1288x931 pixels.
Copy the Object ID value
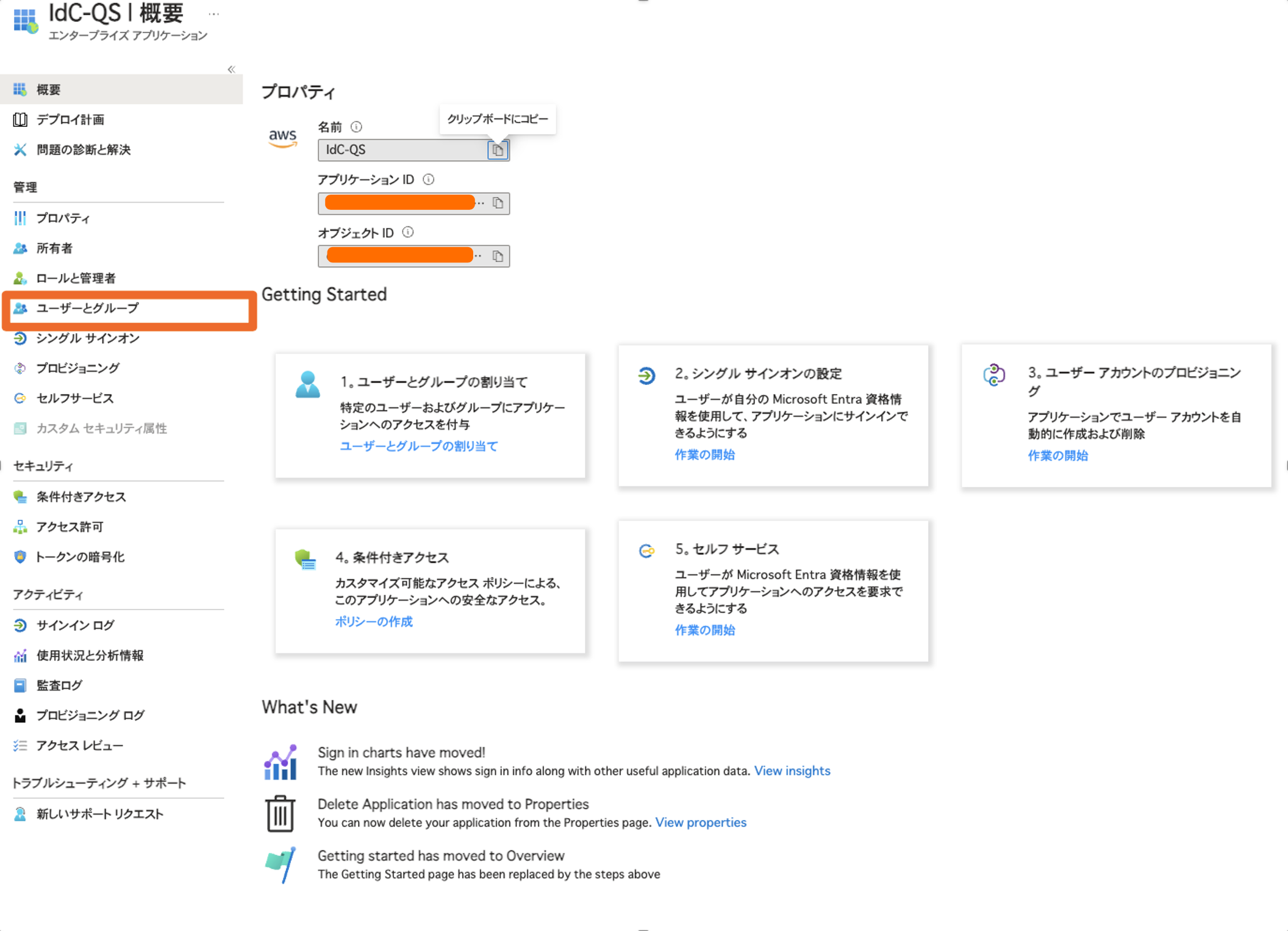coord(498,256)
